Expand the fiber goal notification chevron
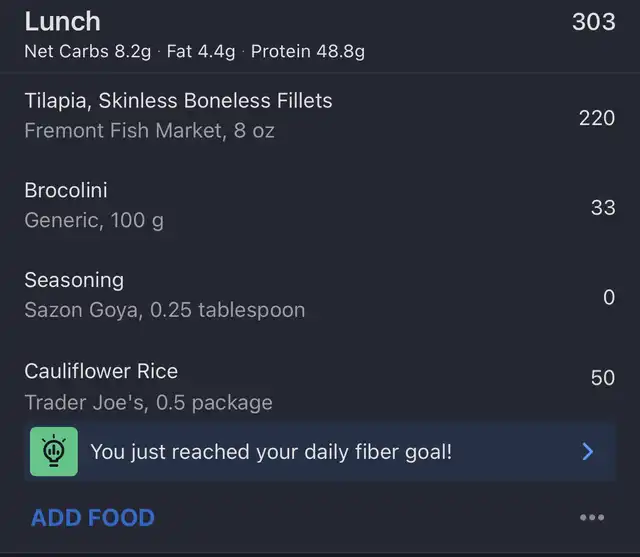640x557 pixels. point(588,451)
